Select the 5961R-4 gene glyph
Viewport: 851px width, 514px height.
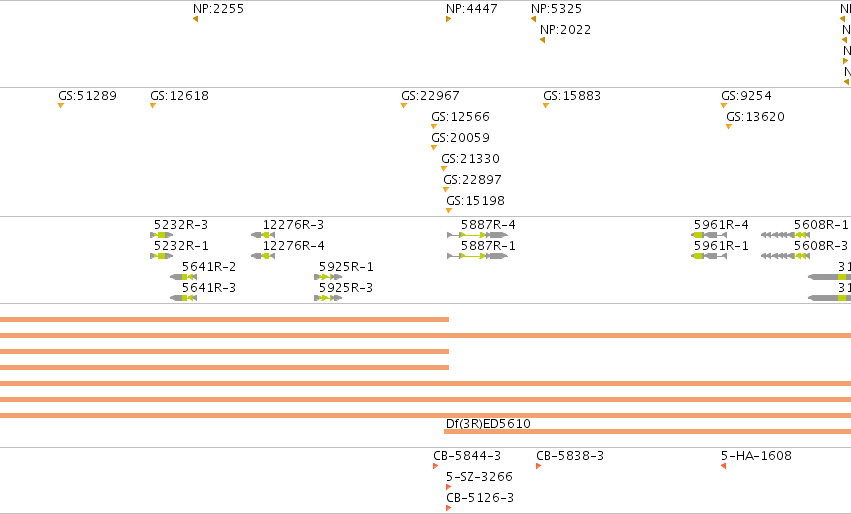pos(709,235)
